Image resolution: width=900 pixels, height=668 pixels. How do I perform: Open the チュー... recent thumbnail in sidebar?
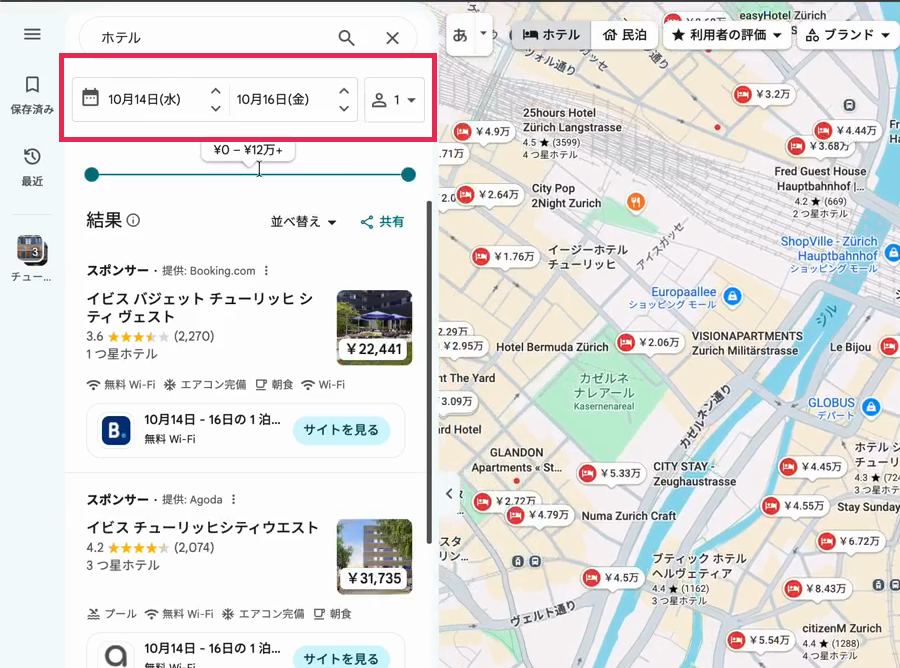(x=32, y=259)
